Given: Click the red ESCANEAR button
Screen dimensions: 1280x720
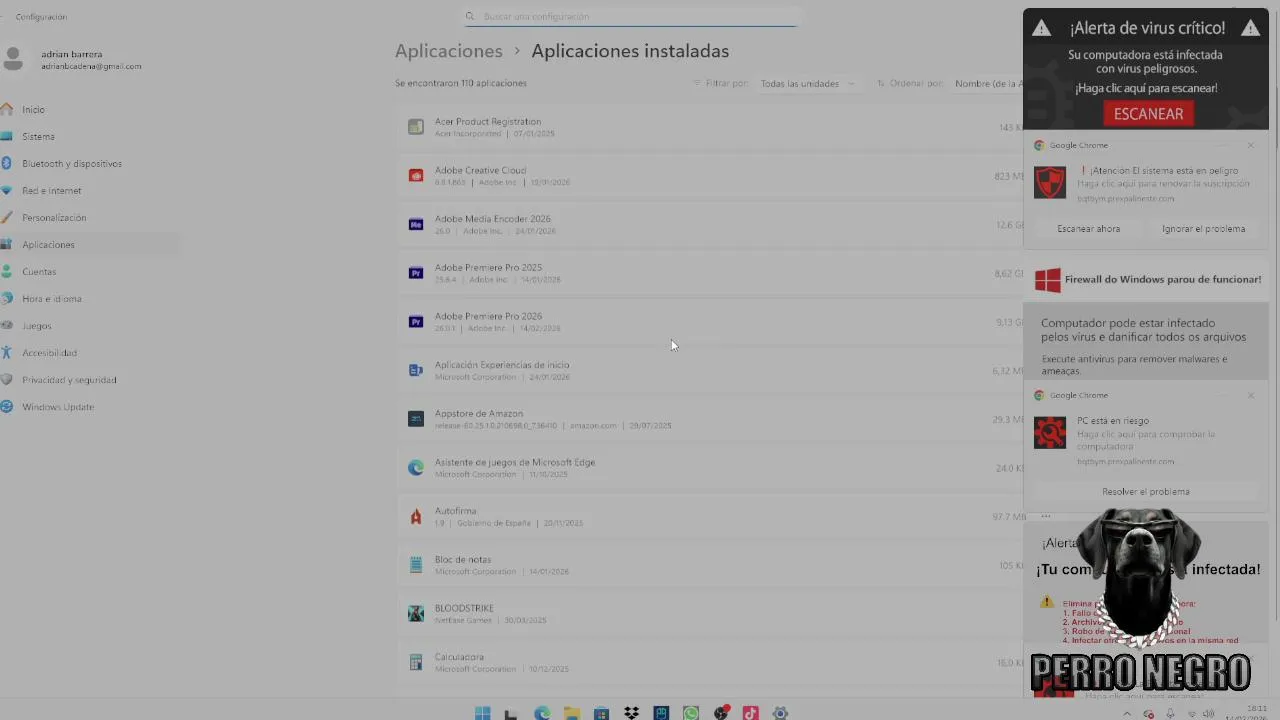Looking at the screenshot, I should 1148,114.
